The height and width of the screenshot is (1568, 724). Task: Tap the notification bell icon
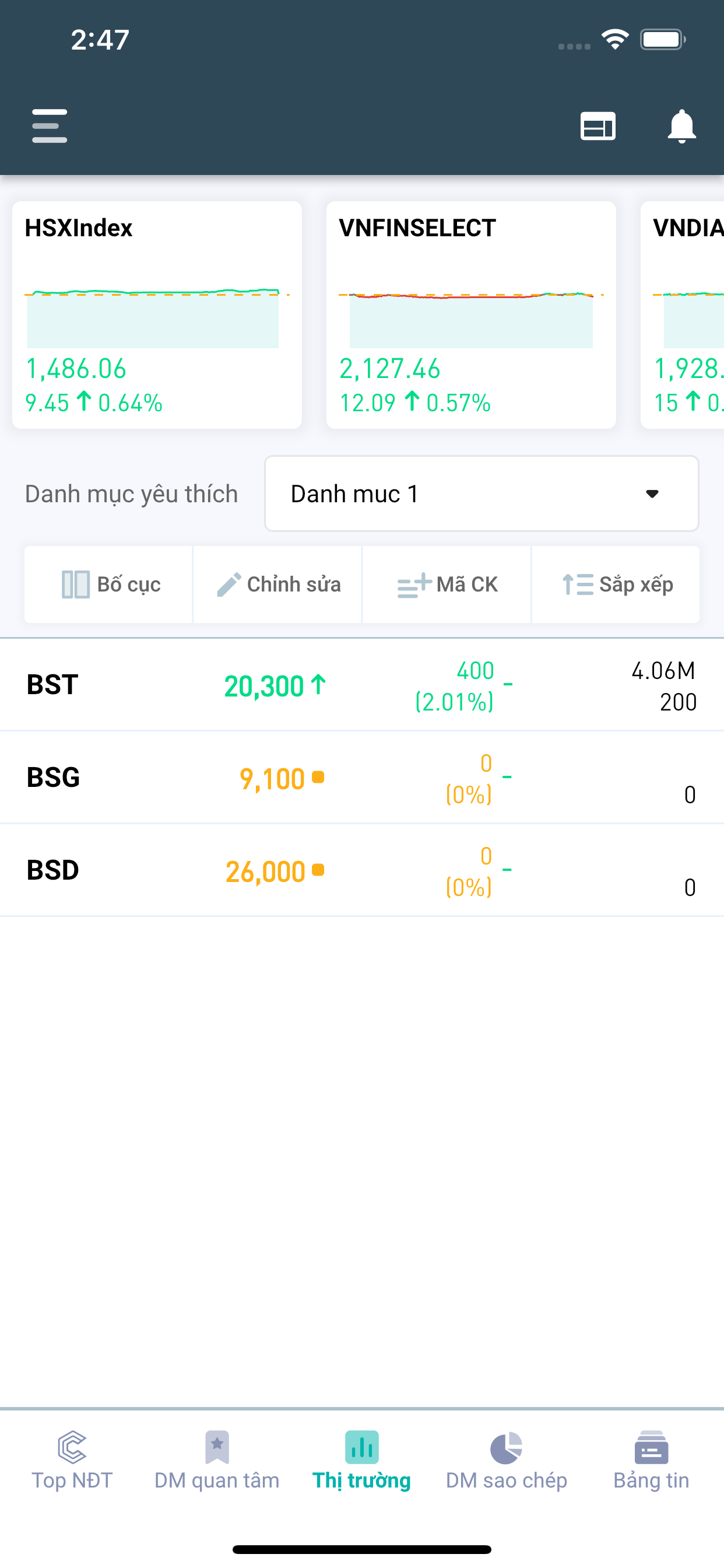click(681, 126)
